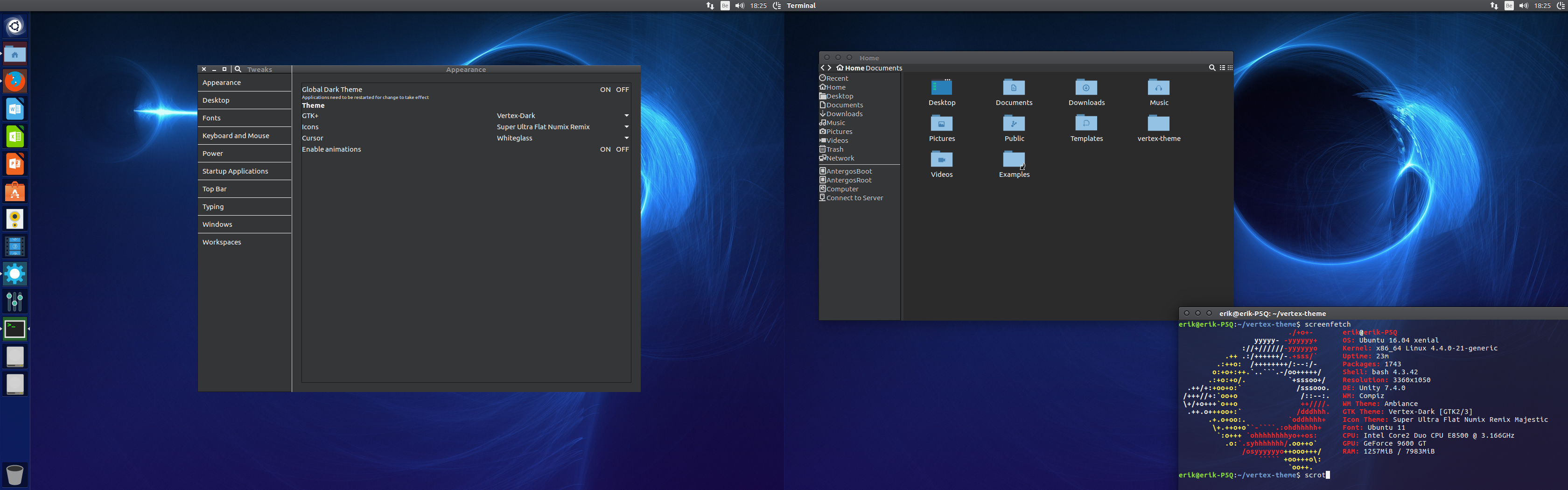Viewport: 1568px width, 490px height.
Task: Open the Ubuntu Dash launcher
Action: [x=14, y=26]
